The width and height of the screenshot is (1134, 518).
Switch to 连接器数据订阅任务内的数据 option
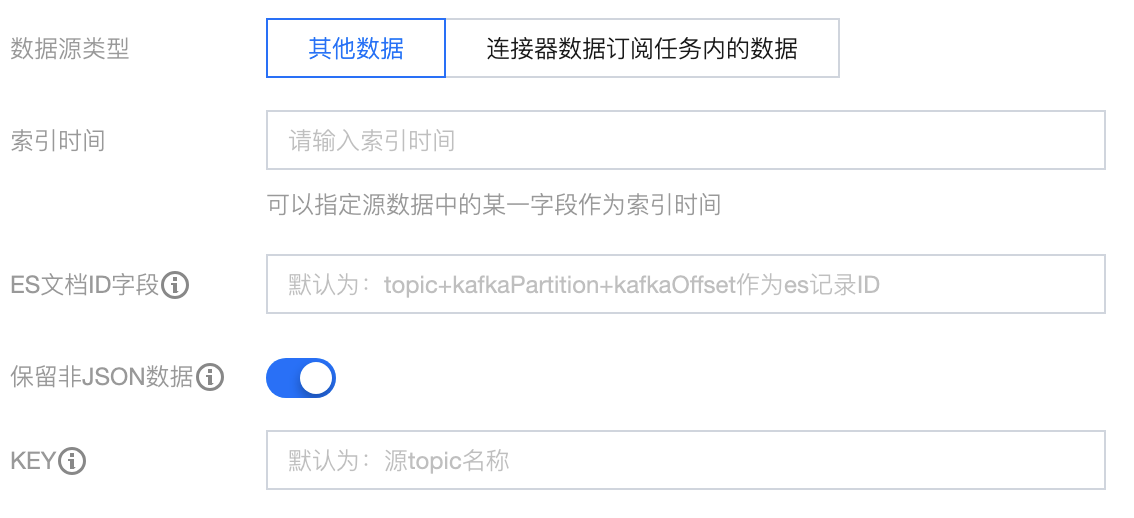(x=642, y=48)
